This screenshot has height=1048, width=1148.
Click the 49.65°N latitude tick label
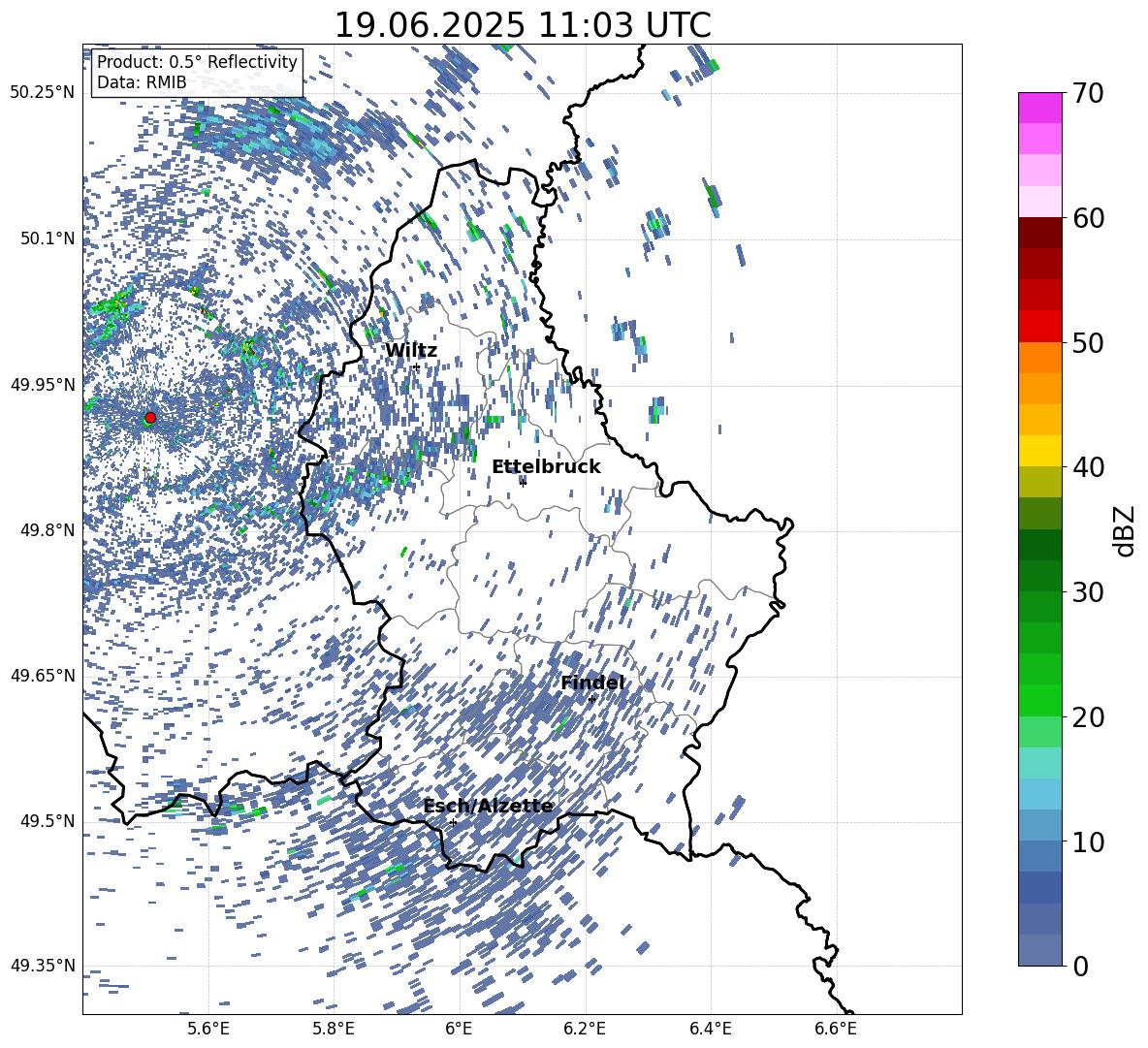pos(43,676)
